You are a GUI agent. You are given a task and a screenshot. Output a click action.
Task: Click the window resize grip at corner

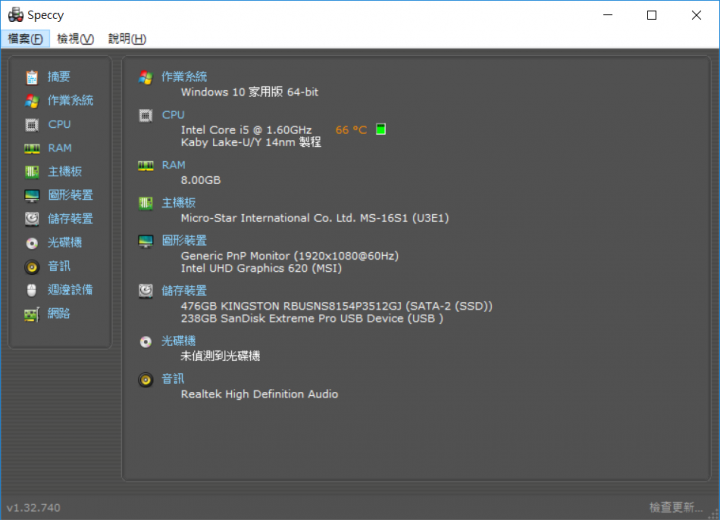point(715,515)
